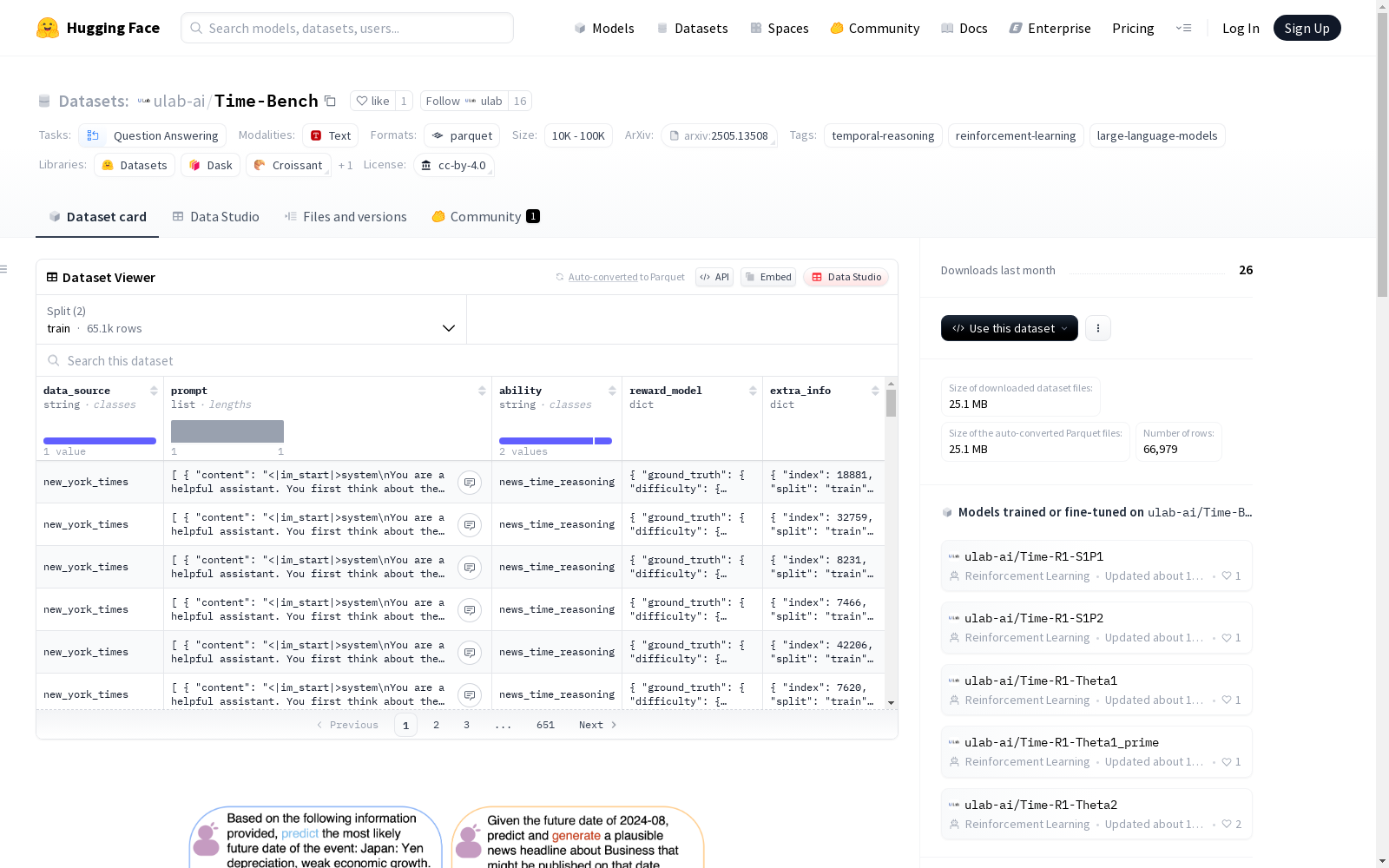
Task: Click the data_source class distribution bar
Action: 100,441
